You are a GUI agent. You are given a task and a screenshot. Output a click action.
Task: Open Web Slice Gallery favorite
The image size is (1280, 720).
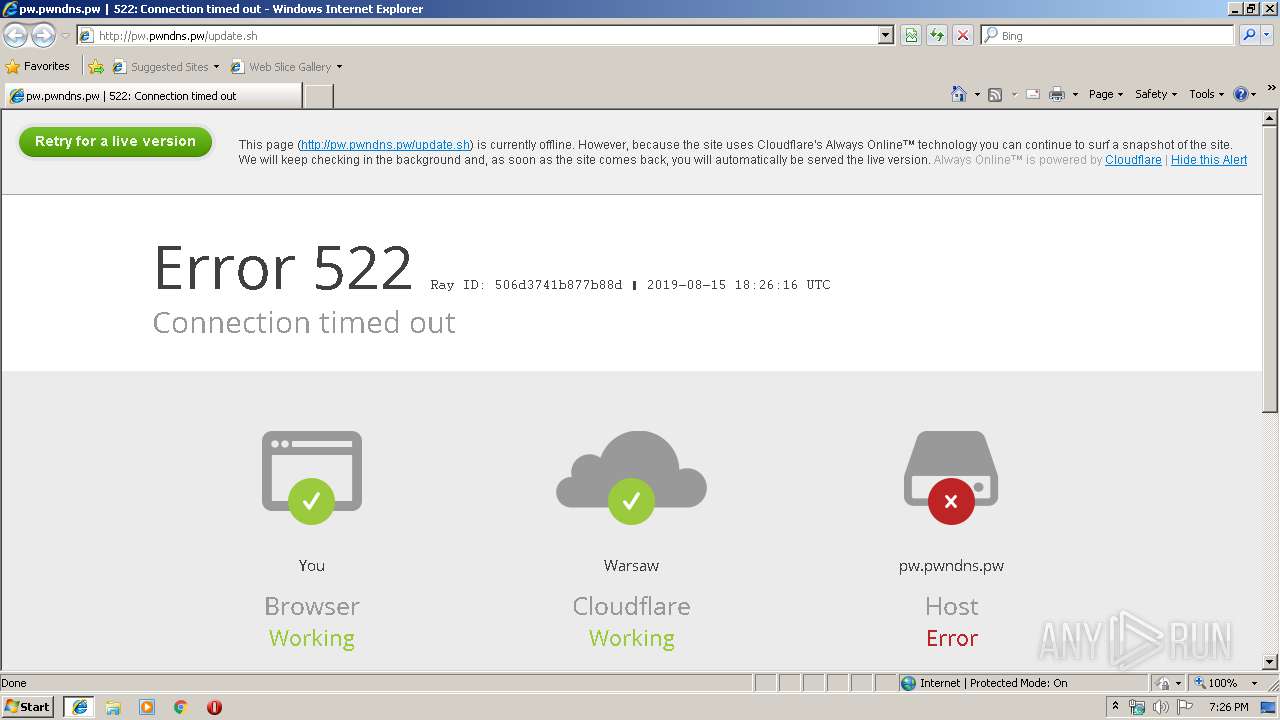tap(282, 67)
